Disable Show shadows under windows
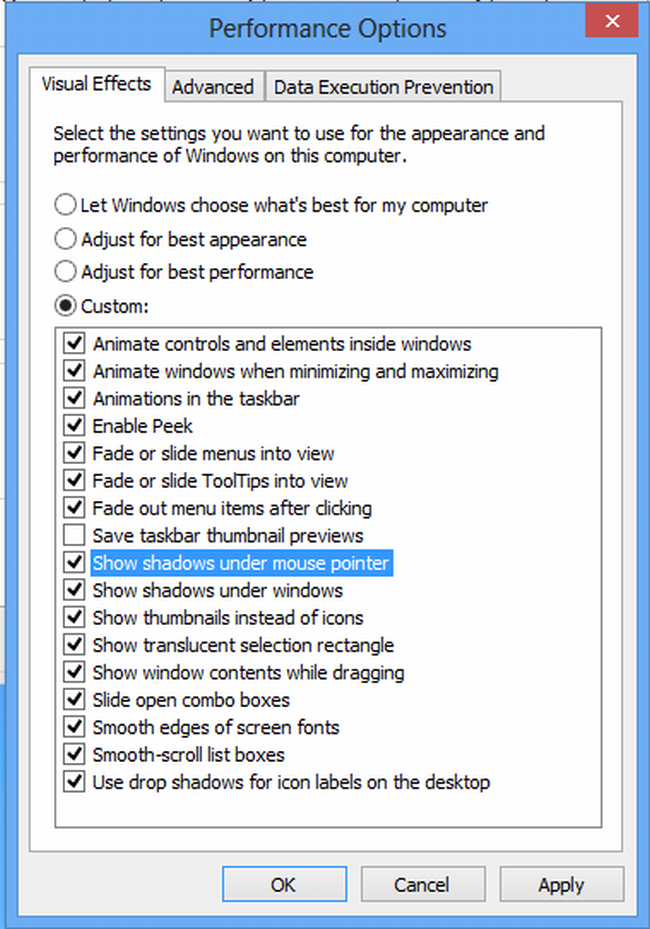The height and width of the screenshot is (929, 650). pyautogui.click(x=74, y=590)
